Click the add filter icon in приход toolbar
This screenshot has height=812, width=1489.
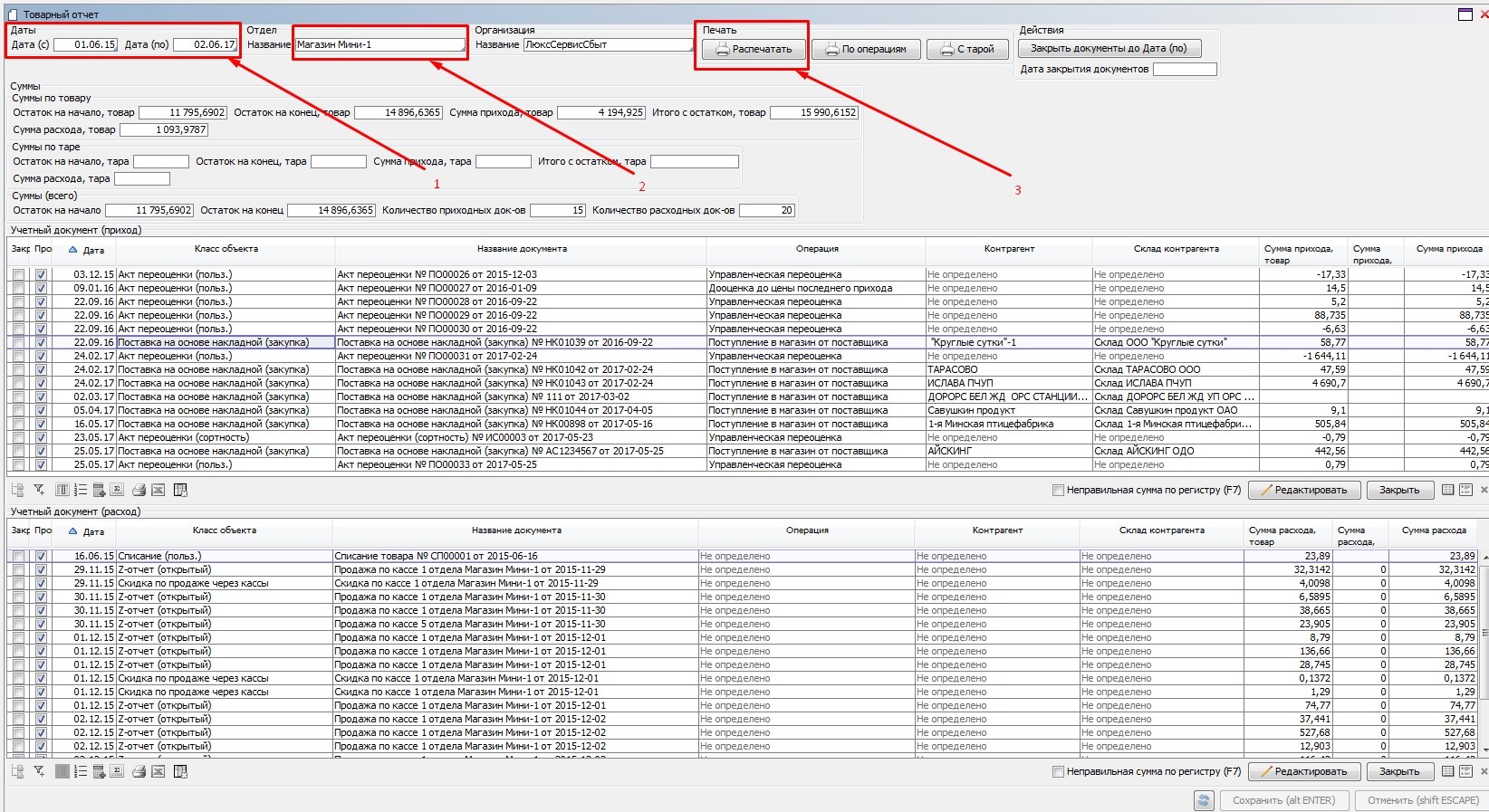click(x=39, y=490)
